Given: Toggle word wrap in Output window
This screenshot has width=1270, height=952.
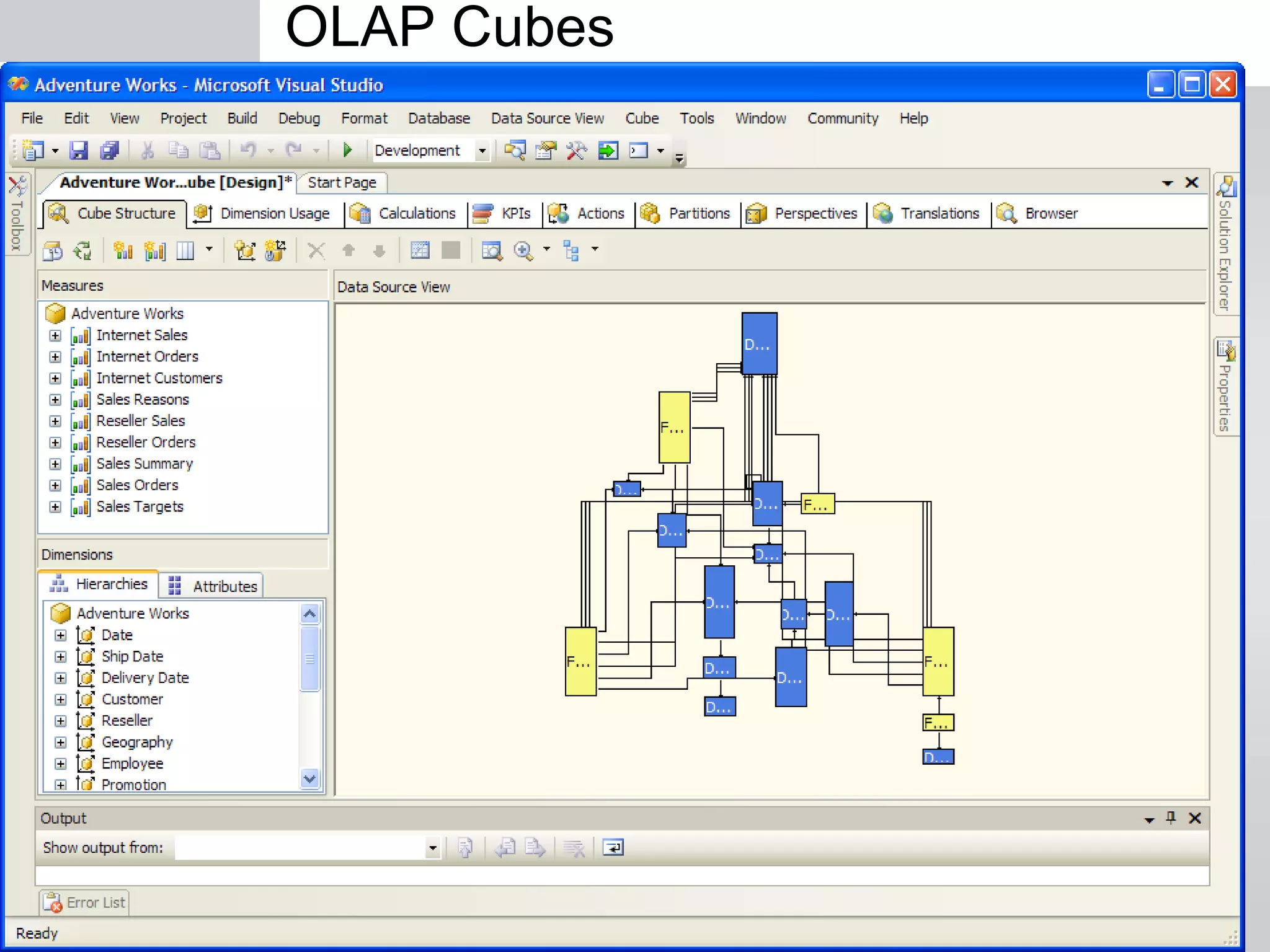Looking at the screenshot, I should tap(613, 848).
